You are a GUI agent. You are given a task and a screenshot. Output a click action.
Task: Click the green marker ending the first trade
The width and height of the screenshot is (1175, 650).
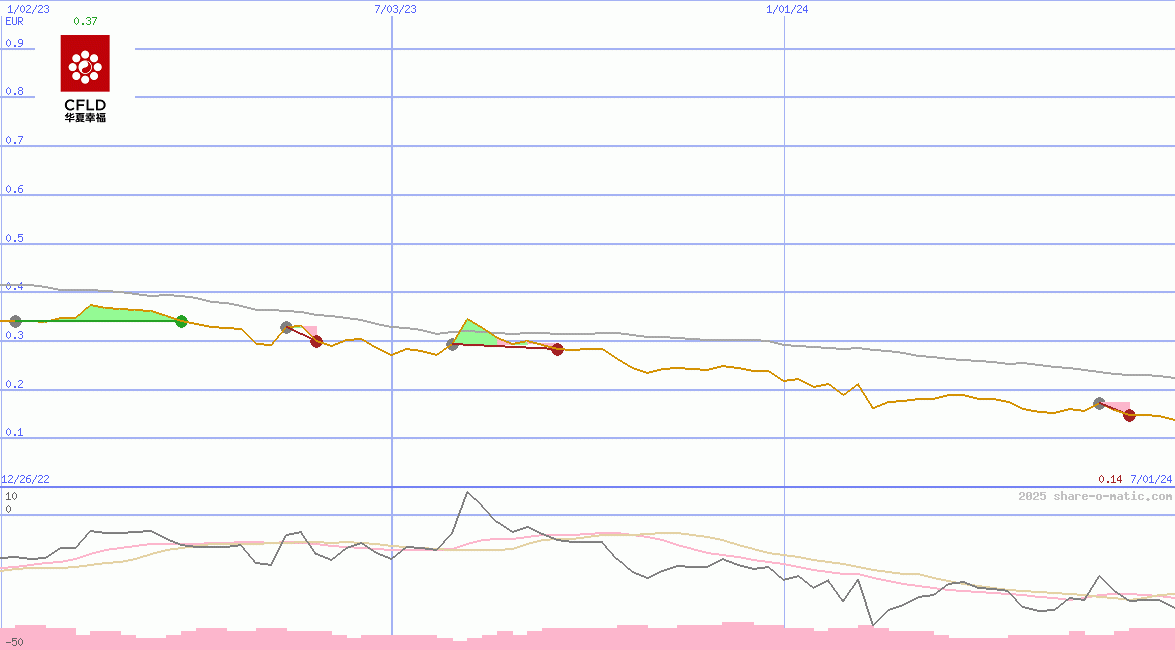[x=181, y=321]
